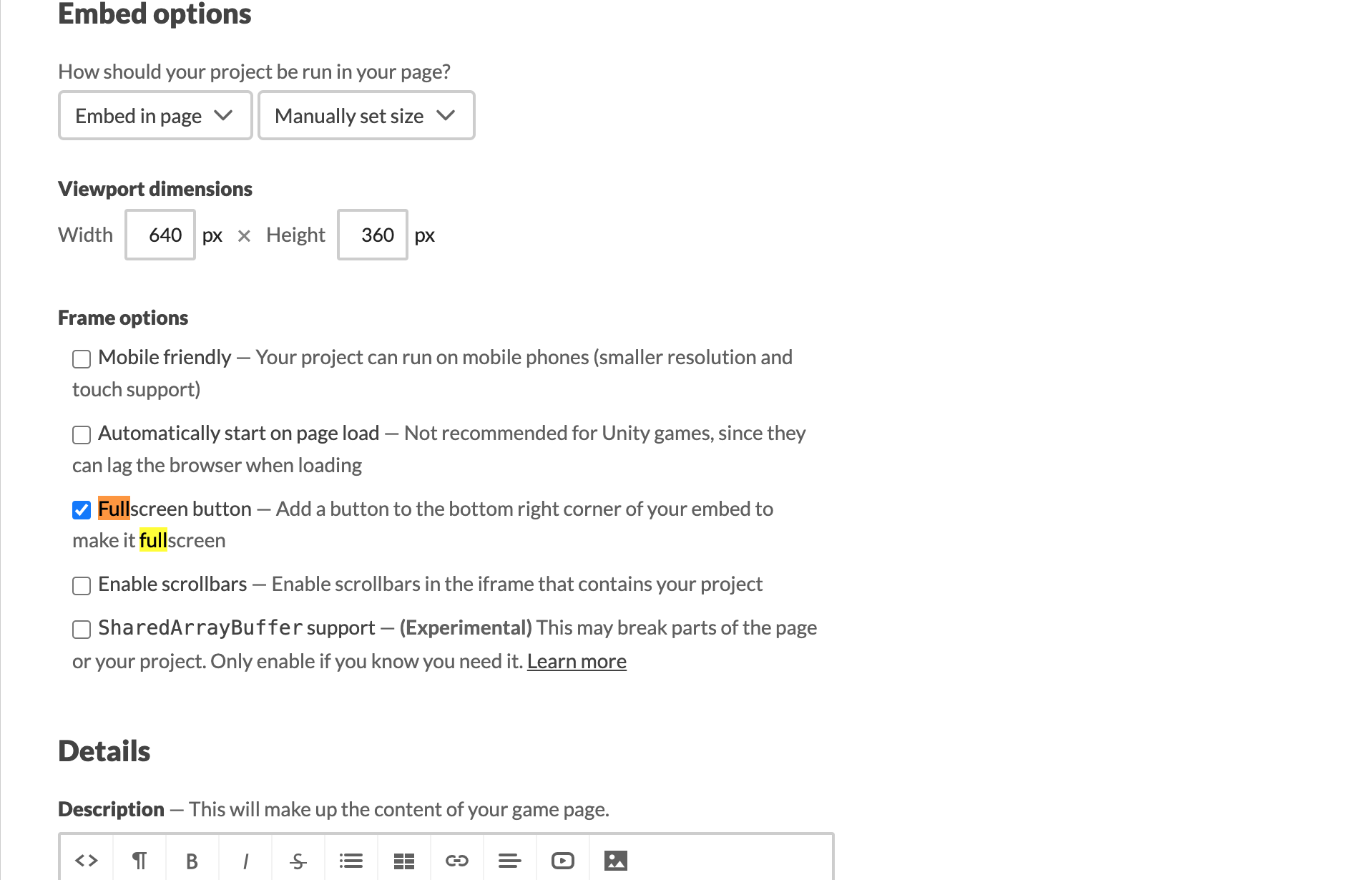
Task: Enable SharedArrayBuffer support checkbox
Action: pos(82,629)
